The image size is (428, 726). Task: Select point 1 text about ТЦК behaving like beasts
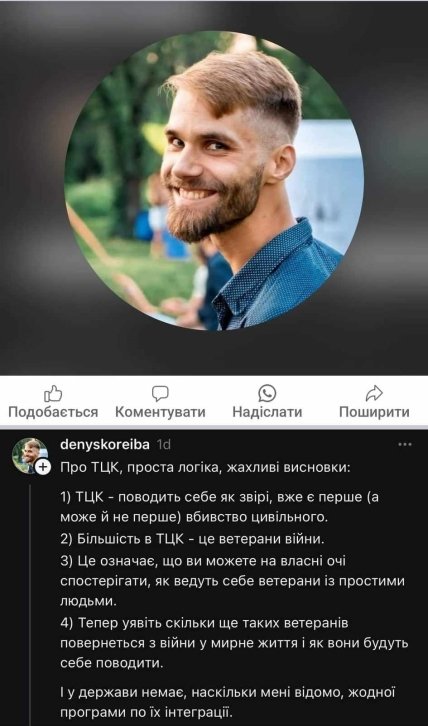[220, 507]
